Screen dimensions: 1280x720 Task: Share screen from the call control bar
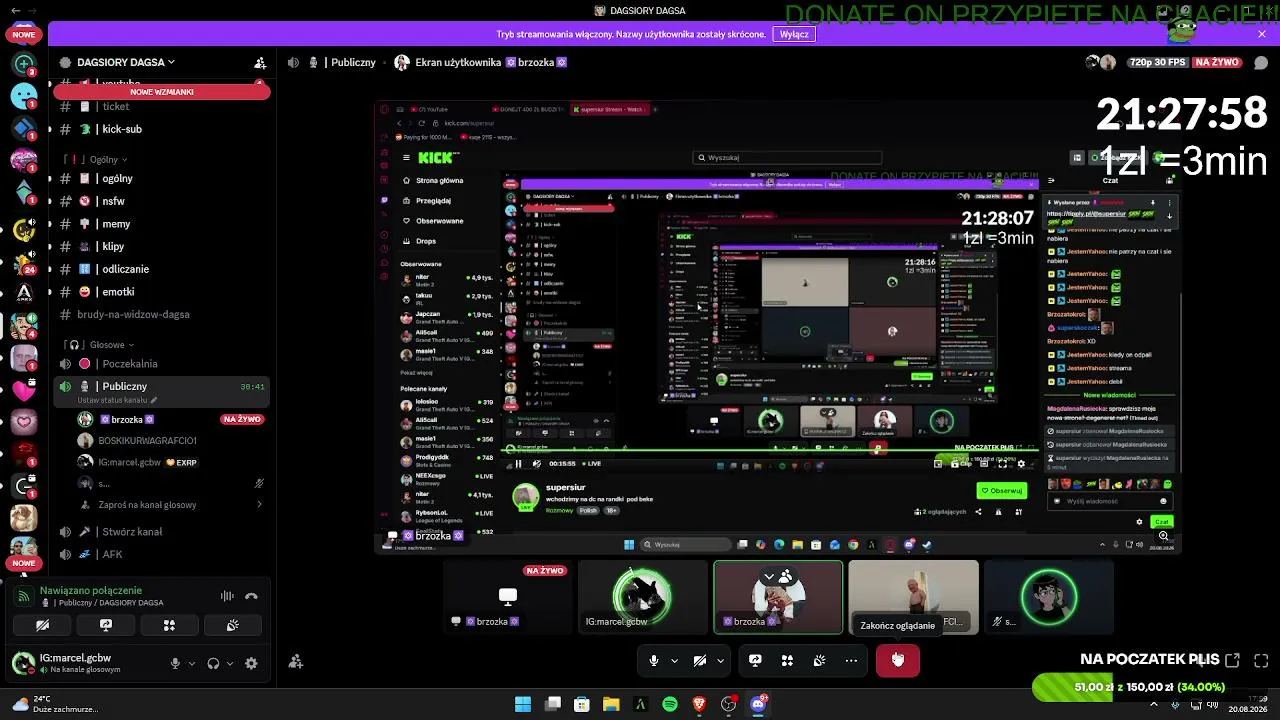(755, 660)
